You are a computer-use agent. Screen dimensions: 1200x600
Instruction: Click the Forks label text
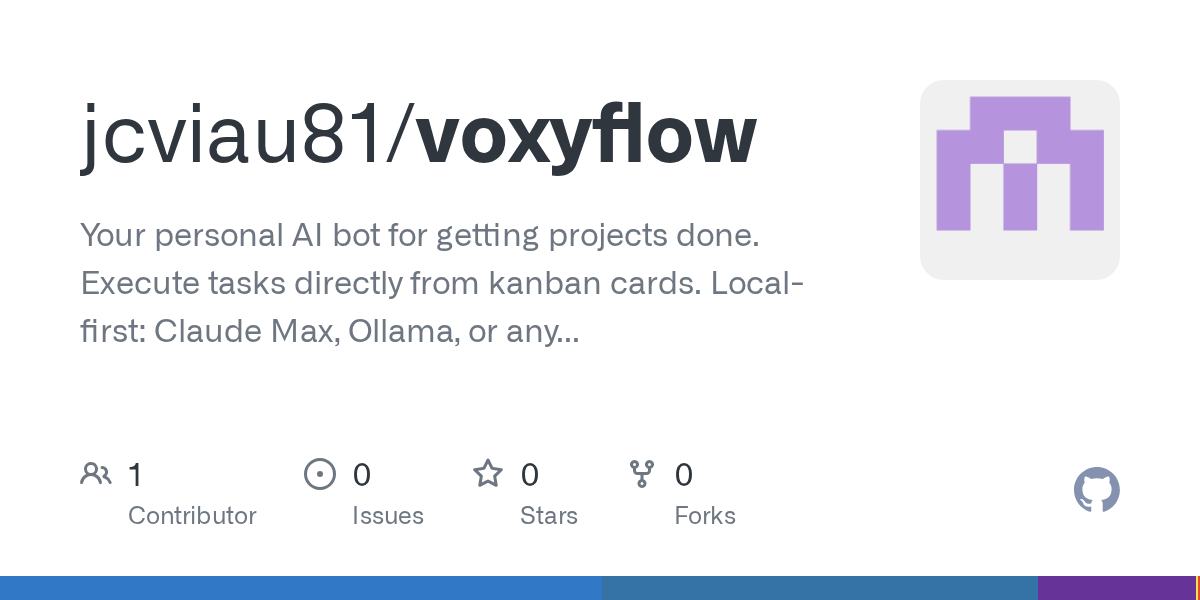click(704, 516)
